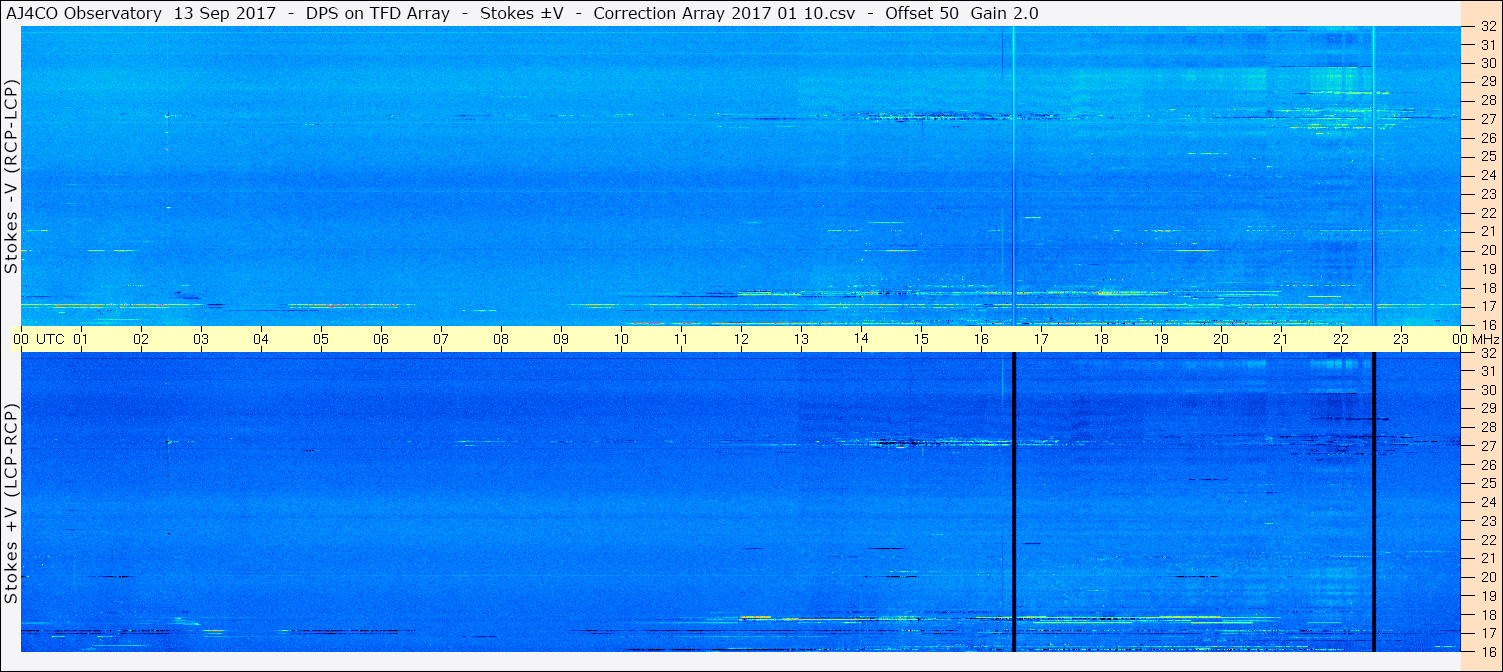The height and width of the screenshot is (672, 1503).
Task: Select the 17 MHz label on lower frequency scale
Action: pos(1488,633)
